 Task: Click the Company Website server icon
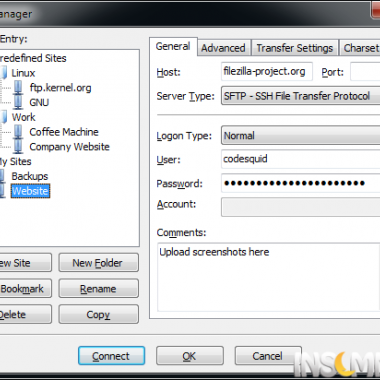coord(18,147)
